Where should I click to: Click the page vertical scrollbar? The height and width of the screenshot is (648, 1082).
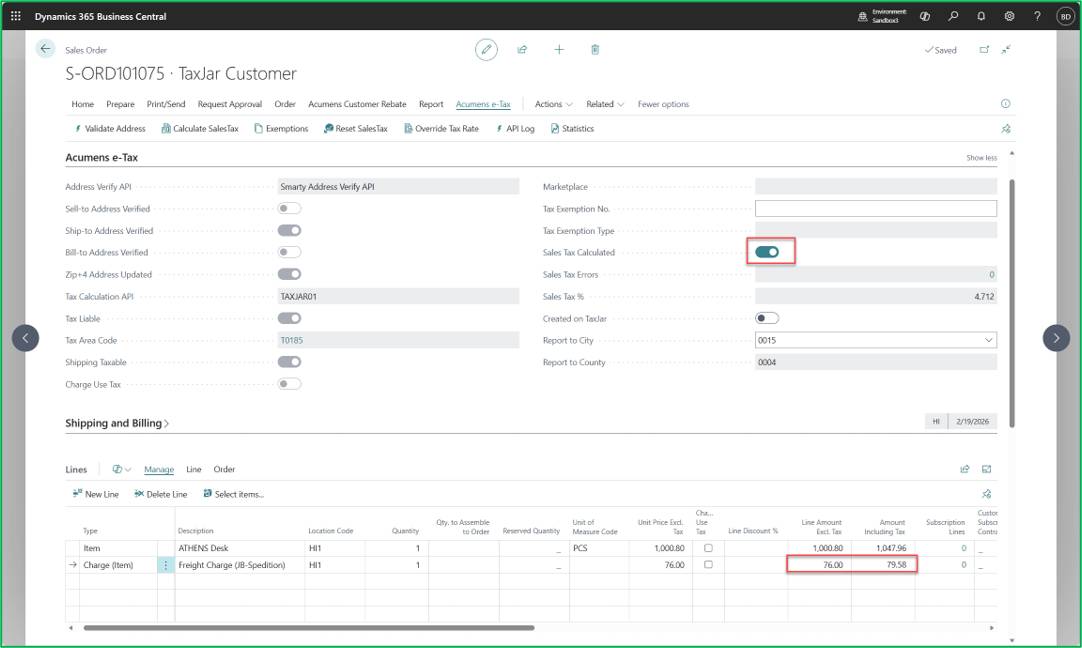pyautogui.click(x=1012, y=304)
